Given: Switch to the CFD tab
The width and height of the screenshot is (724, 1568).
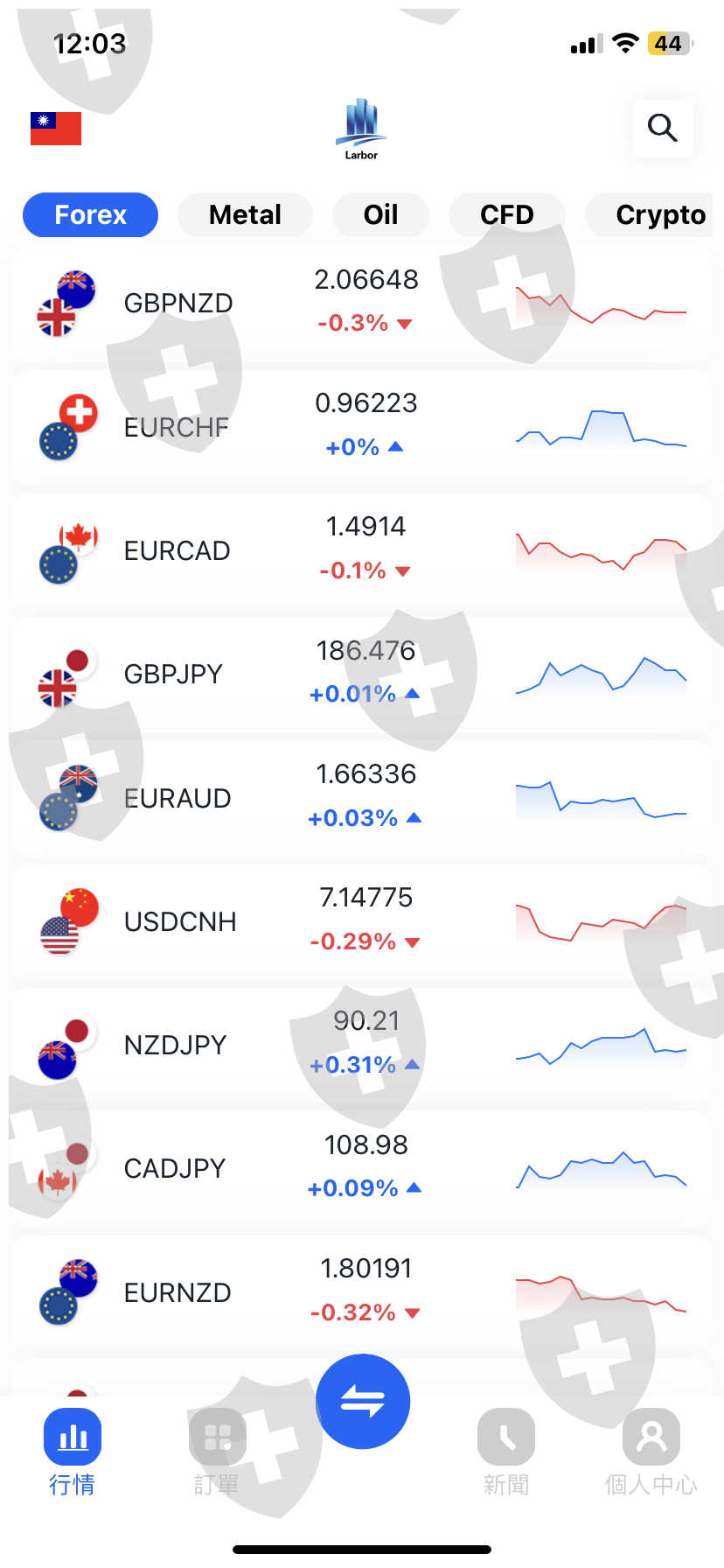Looking at the screenshot, I should click(x=506, y=215).
